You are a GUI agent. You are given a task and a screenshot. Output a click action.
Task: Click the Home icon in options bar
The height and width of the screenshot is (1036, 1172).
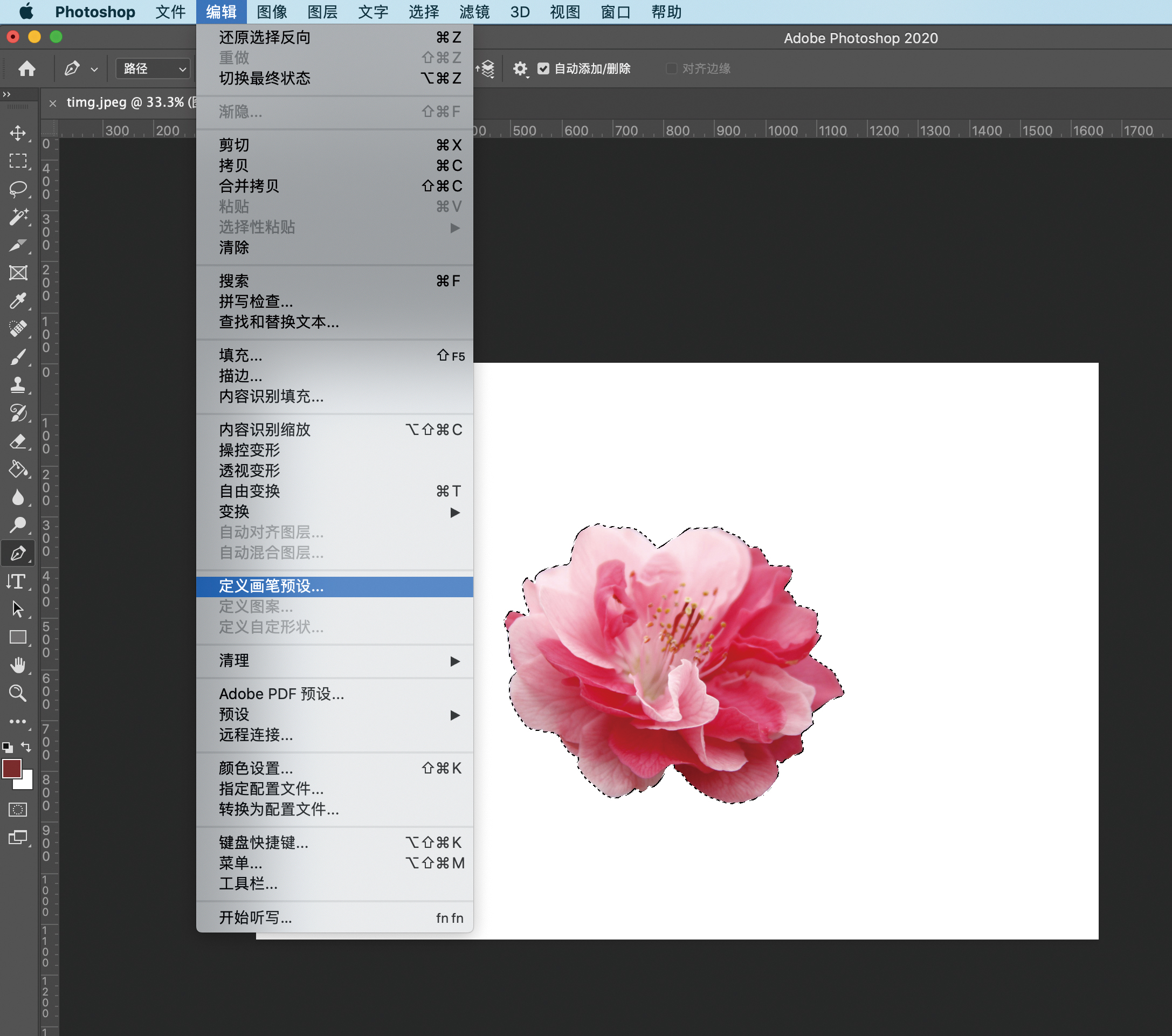pyautogui.click(x=27, y=69)
